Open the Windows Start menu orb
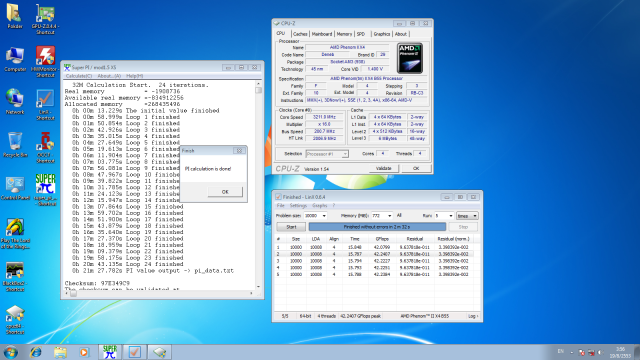This screenshot has height=360, width=640. (11, 352)
